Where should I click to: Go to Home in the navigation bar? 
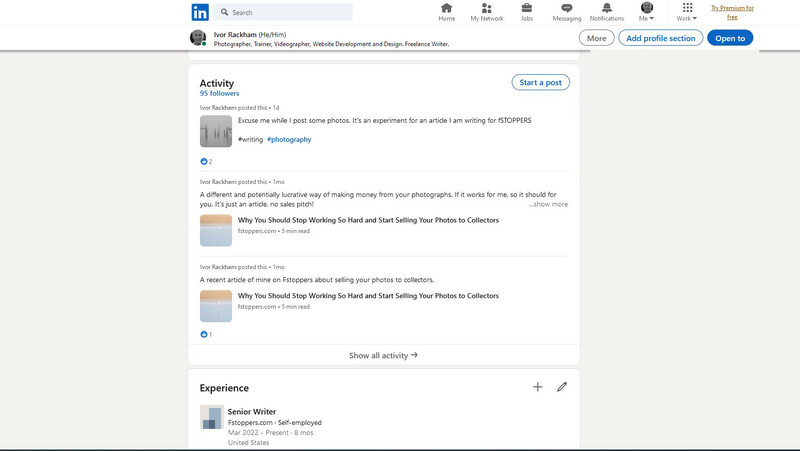tap(446, 12)
